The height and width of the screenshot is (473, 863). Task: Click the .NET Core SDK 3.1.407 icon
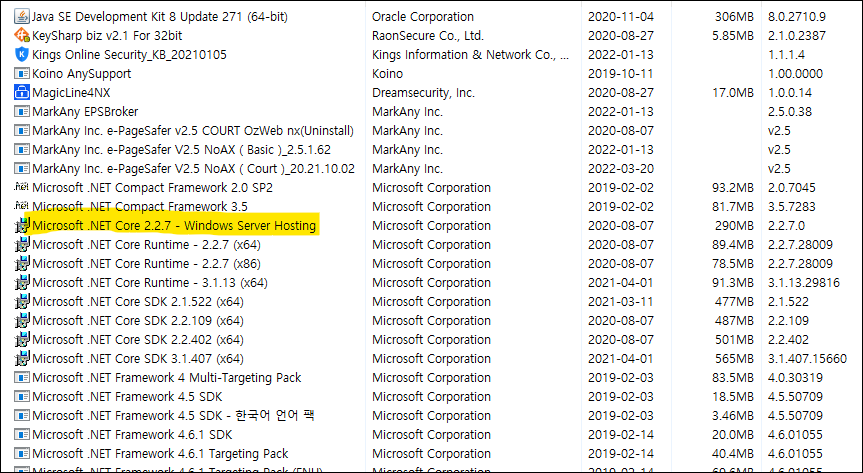tap(22, 359)
